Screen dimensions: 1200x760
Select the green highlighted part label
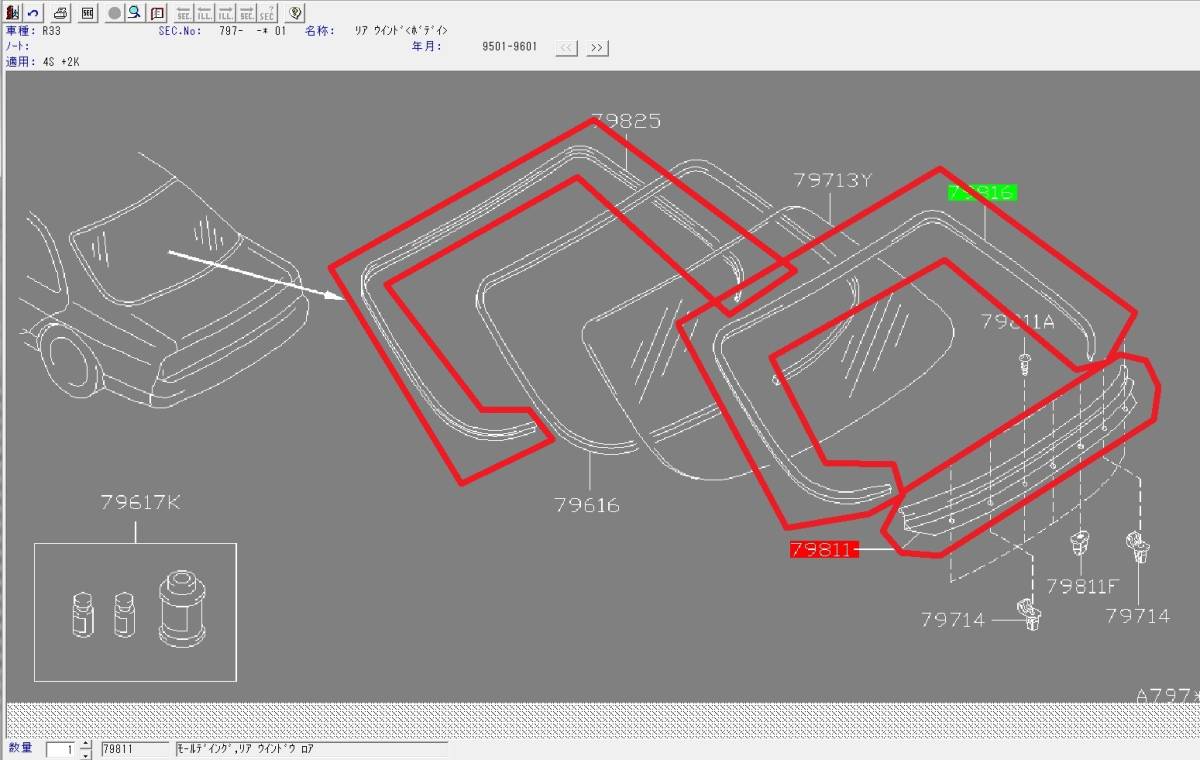(982, 192)
